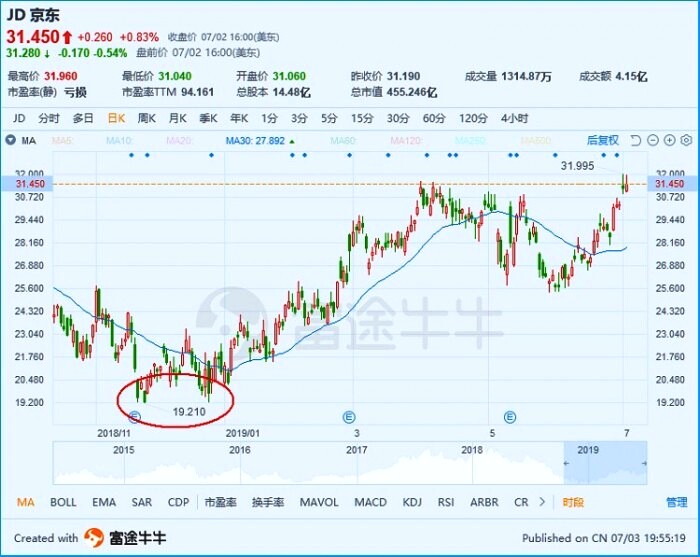The image size is (700, 557).
Task: Select the CR indicator
Action: [521, 502]
